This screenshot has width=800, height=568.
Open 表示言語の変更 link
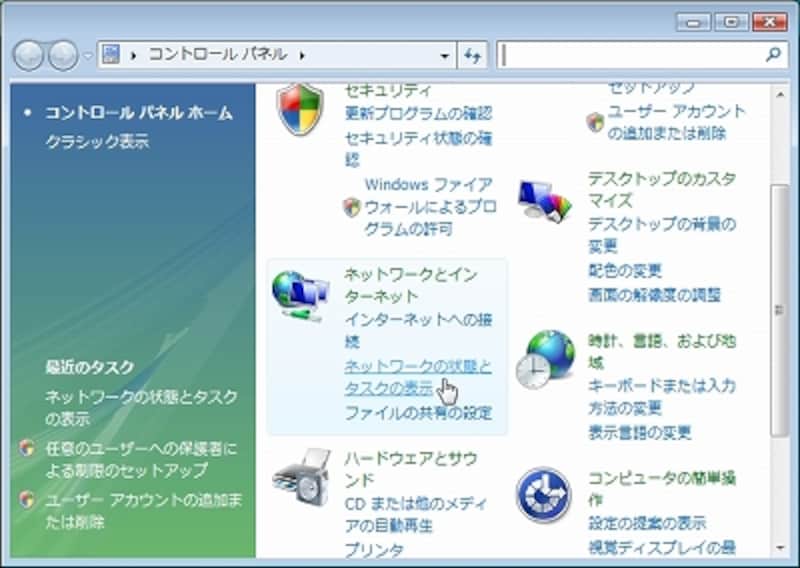[x=640, y=432]
